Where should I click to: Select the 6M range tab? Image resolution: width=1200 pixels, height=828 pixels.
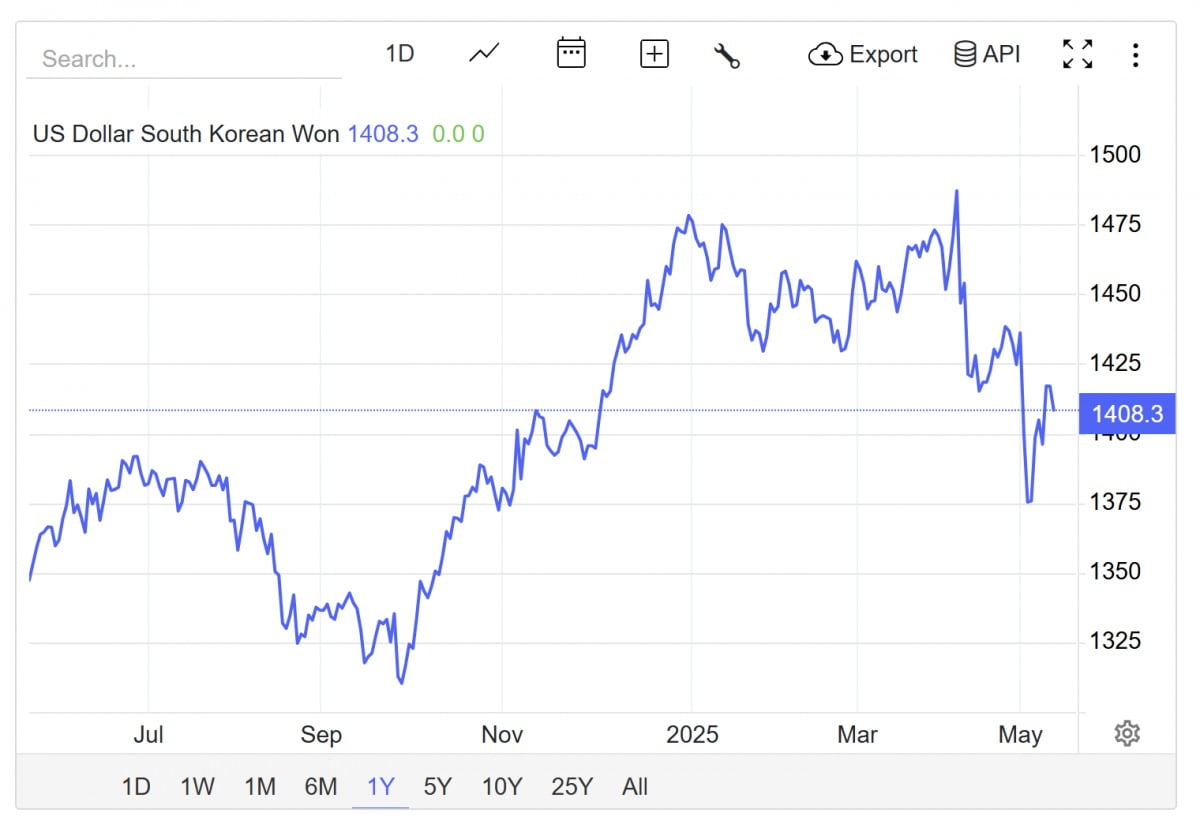coord(321,787)
